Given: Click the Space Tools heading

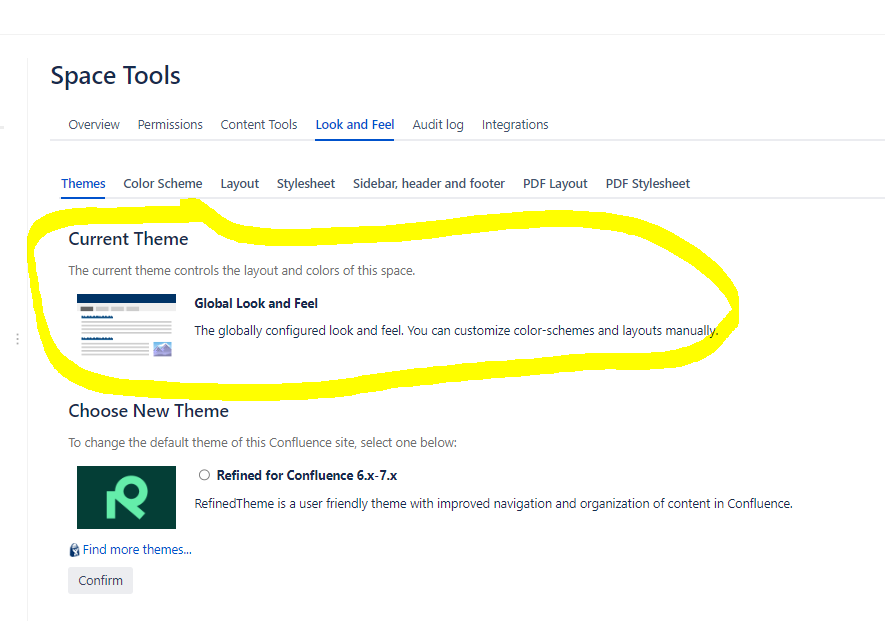Looking at the screenshot, I should [x=116, y=76].
